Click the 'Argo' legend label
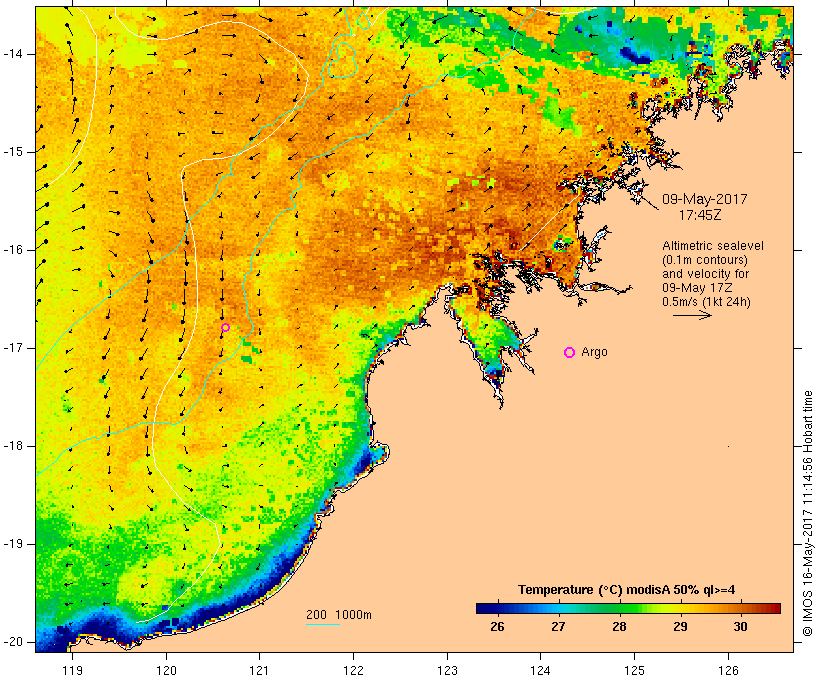Image resolution: width=820 pixels, height=680 pixels. pyautogui.click(x=595, y=352)
